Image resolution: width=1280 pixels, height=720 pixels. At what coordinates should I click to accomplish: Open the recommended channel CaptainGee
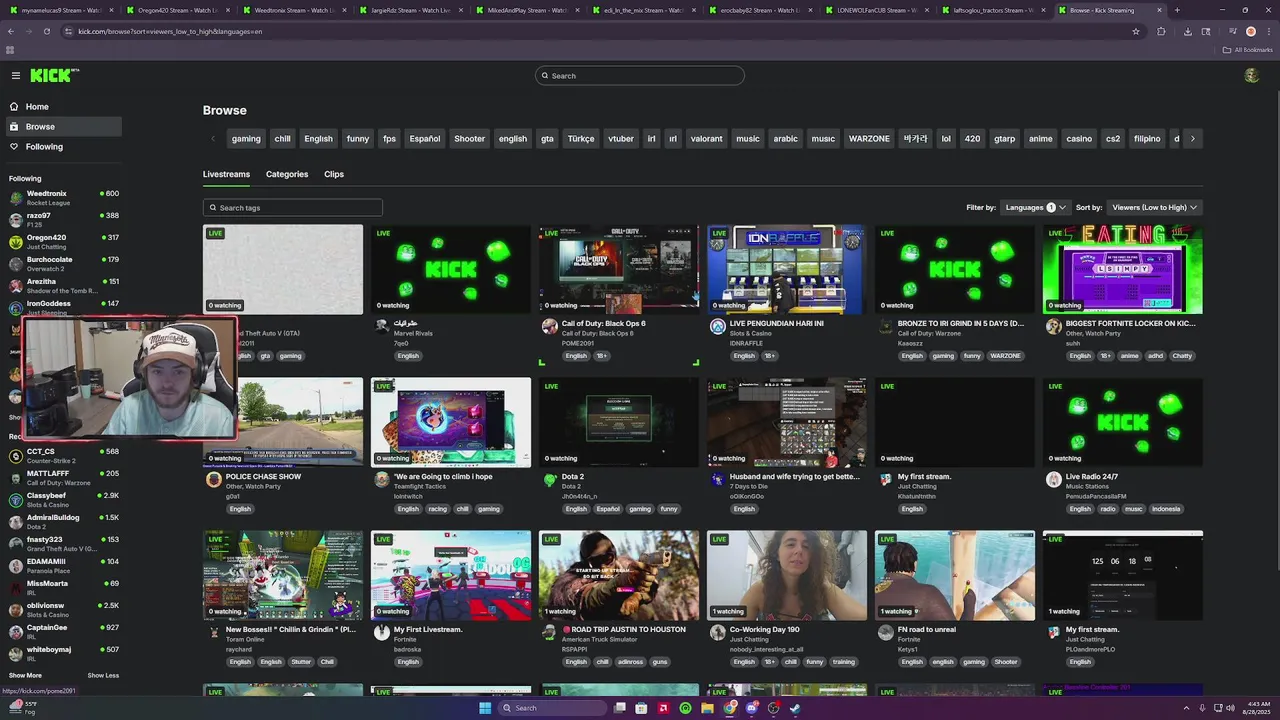63,632
